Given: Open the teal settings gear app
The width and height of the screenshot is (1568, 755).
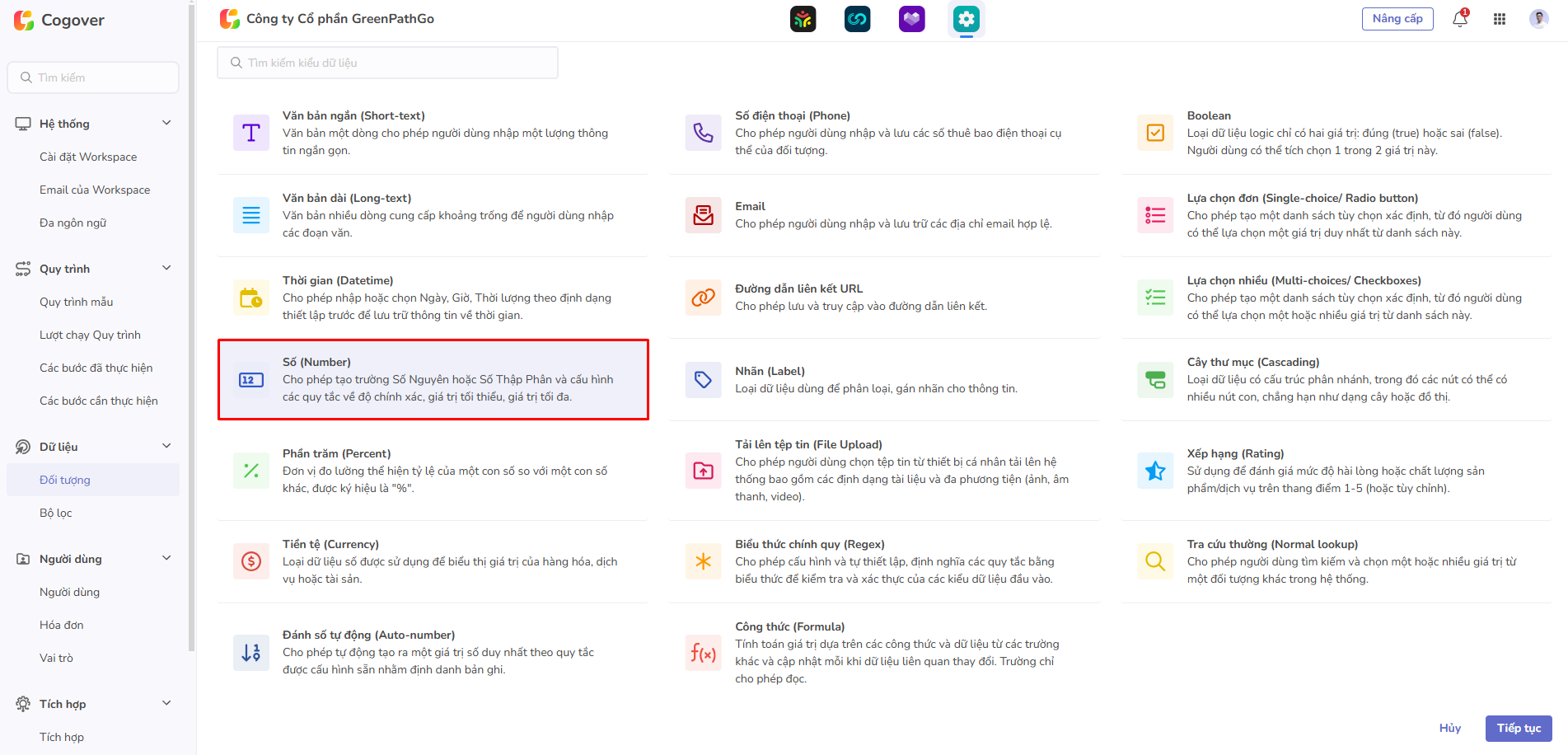Looking at the screenshot, I should [966, 19].
